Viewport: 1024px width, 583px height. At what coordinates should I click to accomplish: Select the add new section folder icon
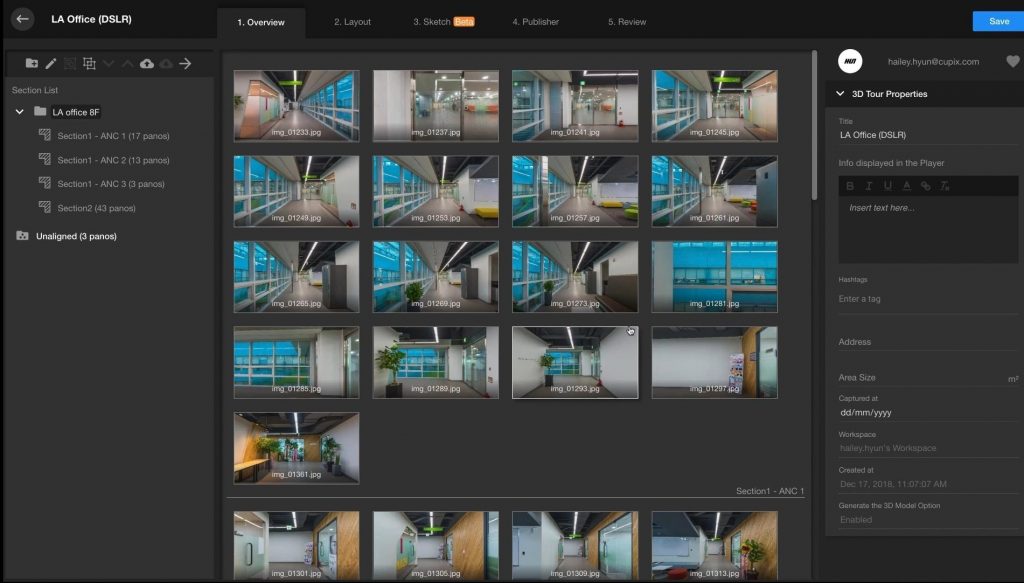point(33,63)
